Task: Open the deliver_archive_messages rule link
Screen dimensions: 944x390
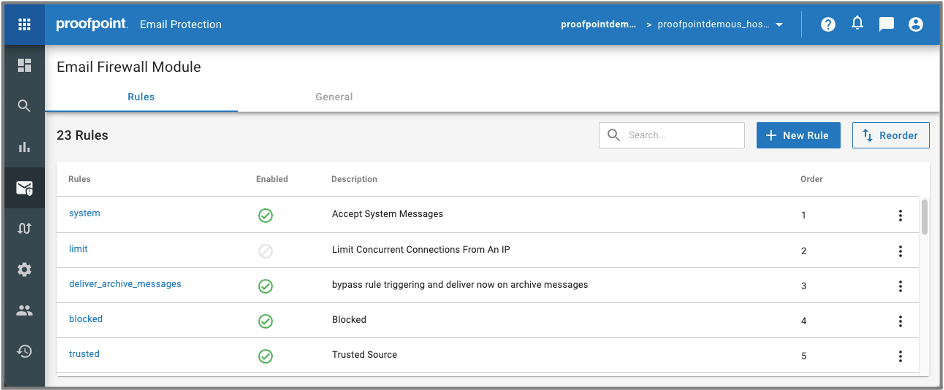Action: tap(125, 283)
